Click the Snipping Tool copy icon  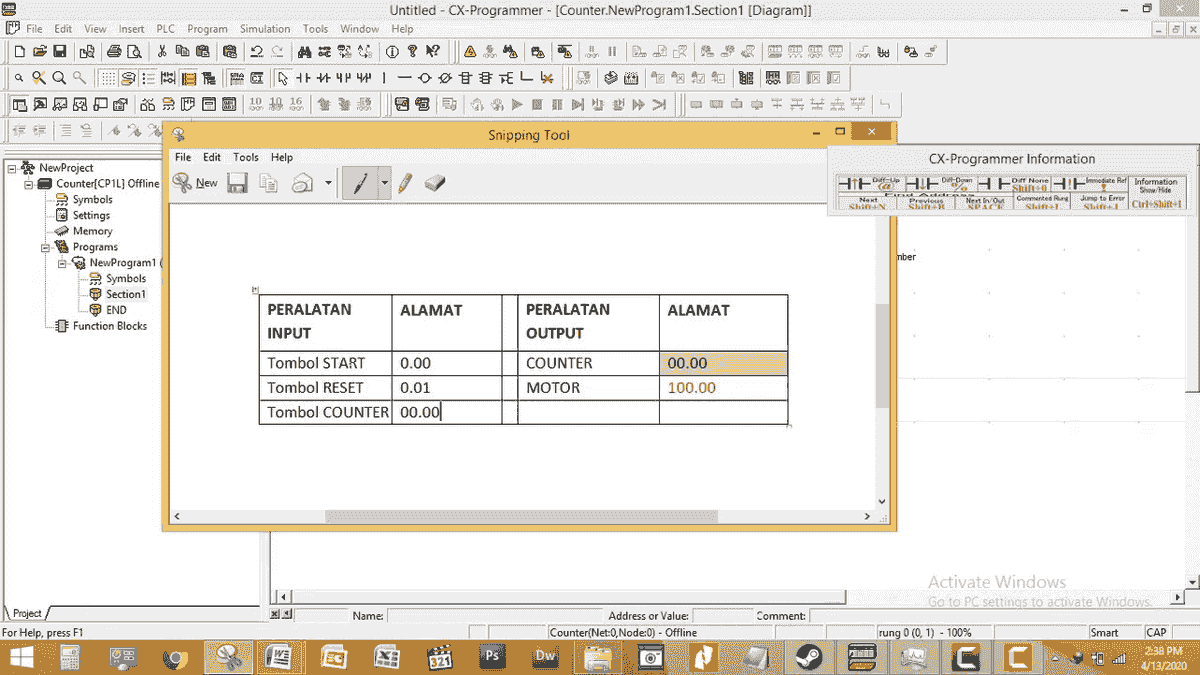pyautogui.click(x=268, y=183)
